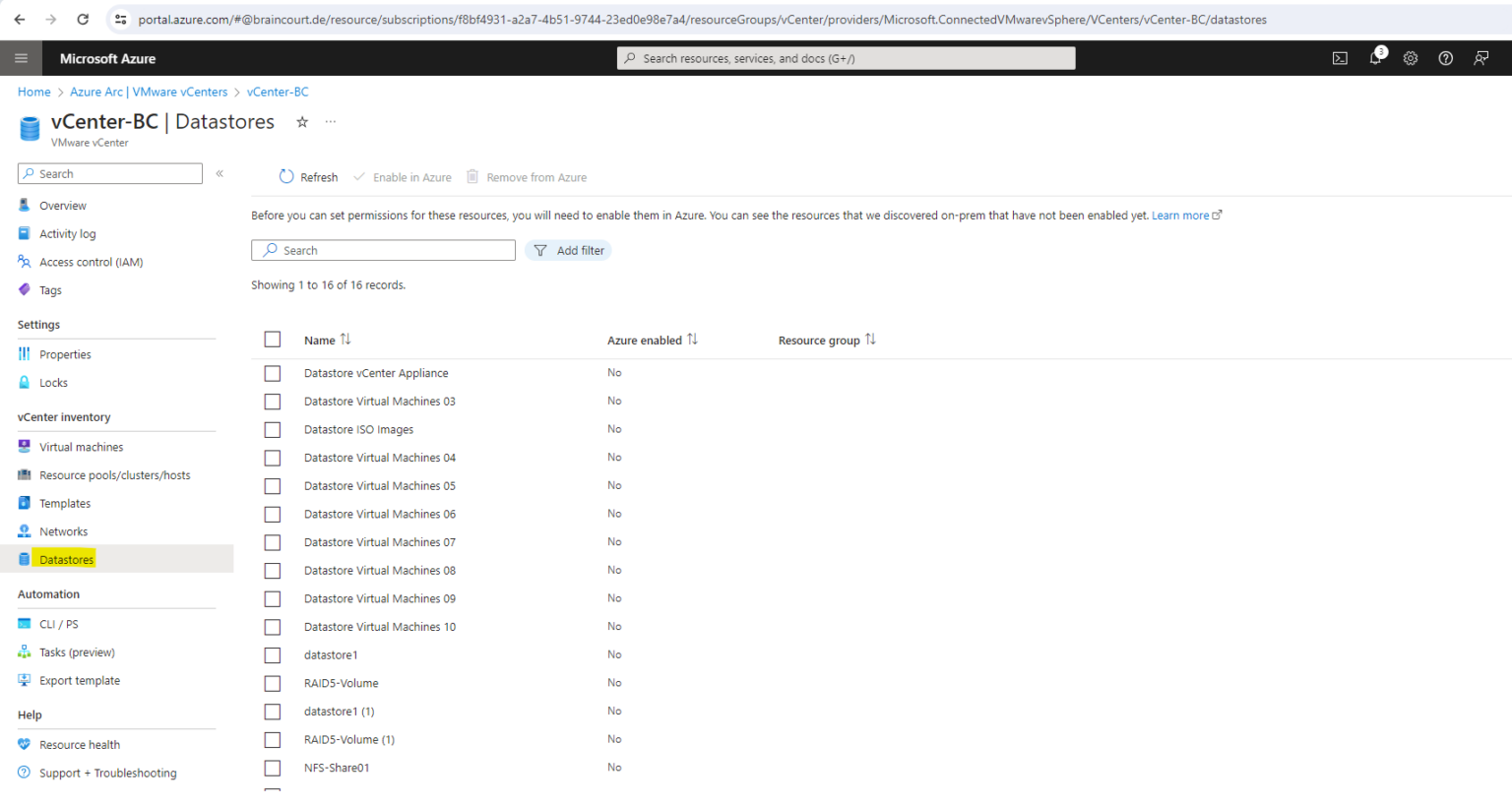Open the feedback icon in the top bar

tap(1480, 58)
